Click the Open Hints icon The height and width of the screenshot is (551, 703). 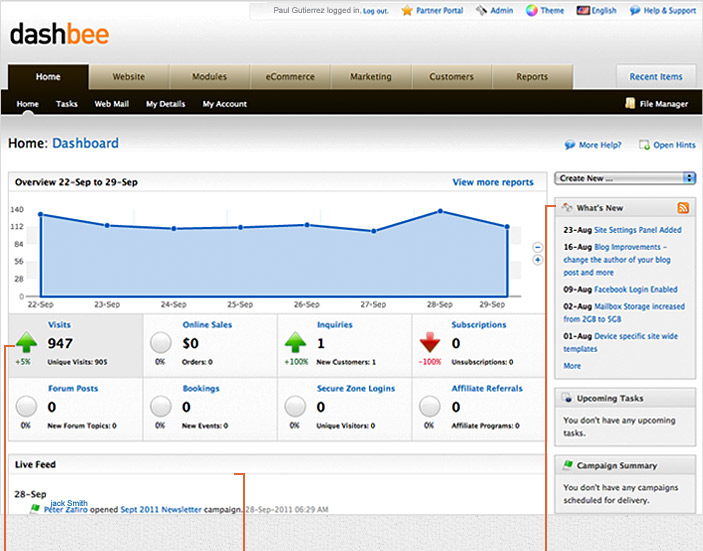pos(644,145)
